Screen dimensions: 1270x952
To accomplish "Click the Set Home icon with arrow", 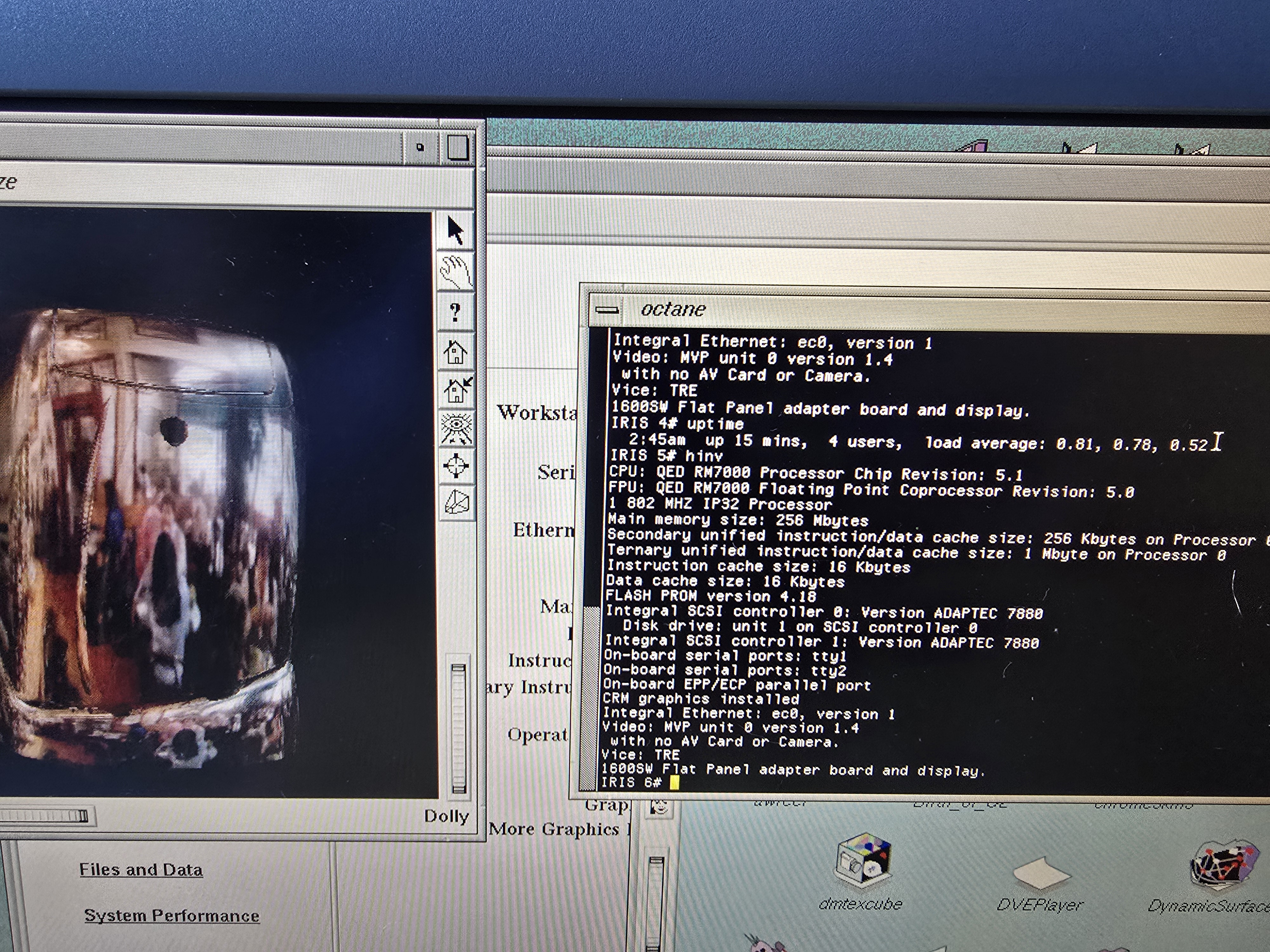I will pyautogui.click(x=457, y=390).
